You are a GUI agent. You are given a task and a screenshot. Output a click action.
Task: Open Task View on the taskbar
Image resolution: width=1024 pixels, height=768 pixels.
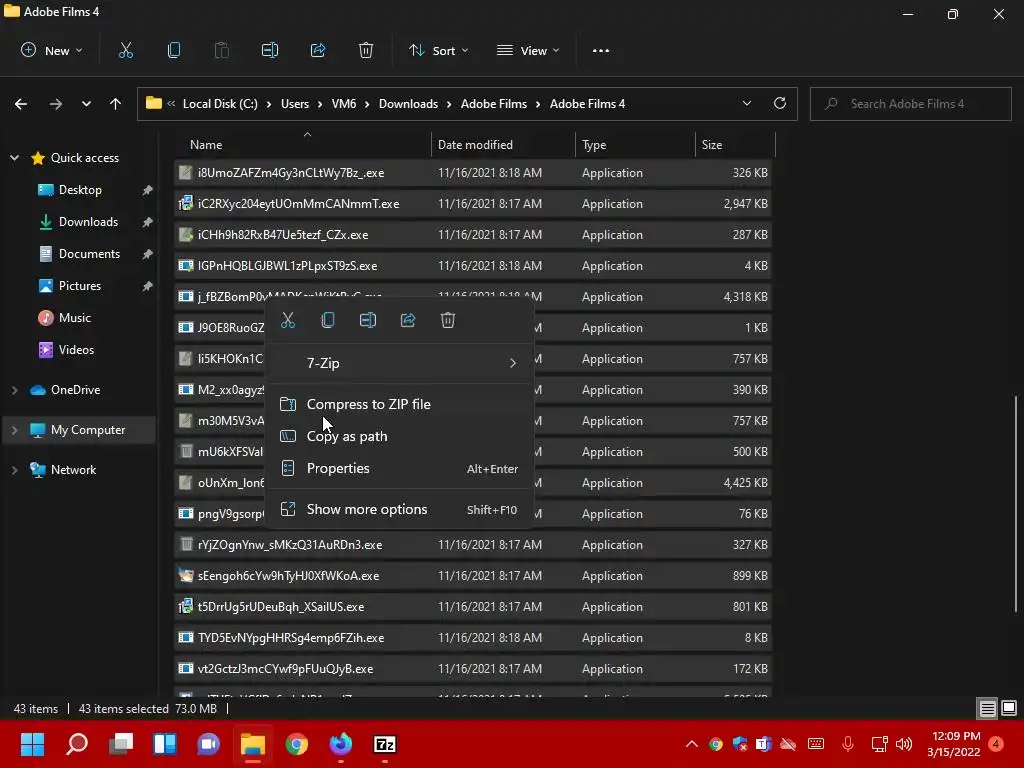[121, 744]
